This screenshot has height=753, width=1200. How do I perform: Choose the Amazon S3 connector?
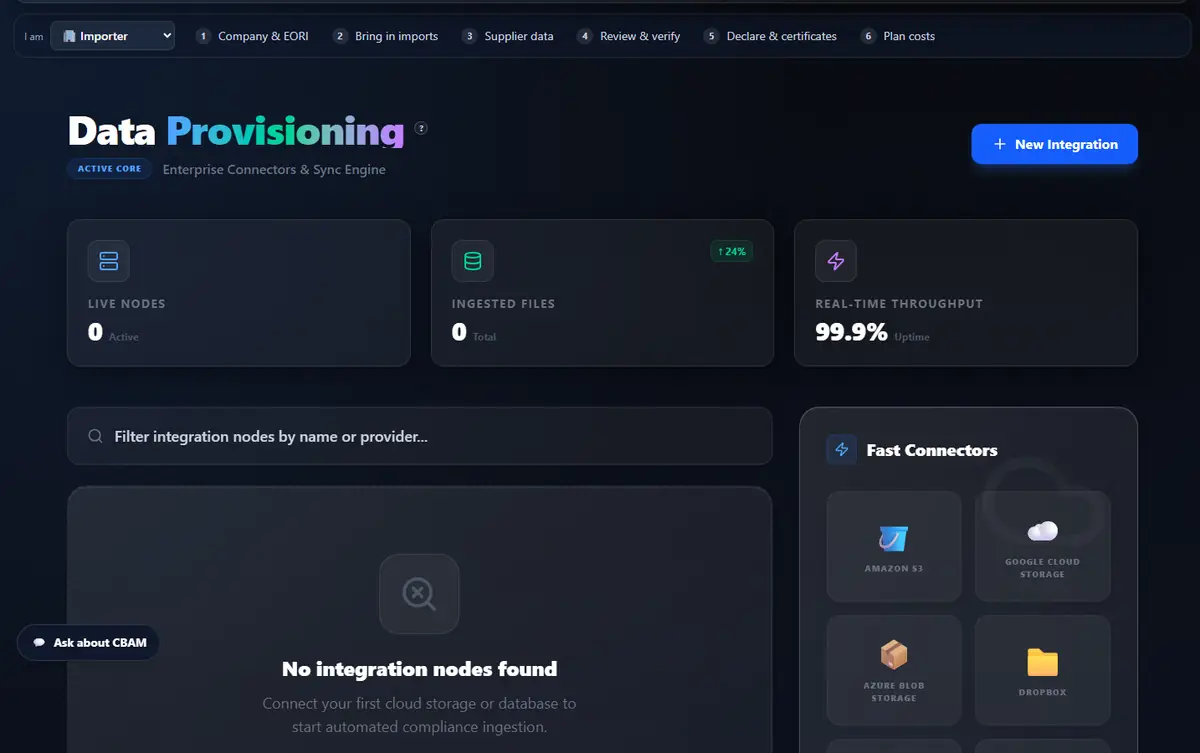894,546
